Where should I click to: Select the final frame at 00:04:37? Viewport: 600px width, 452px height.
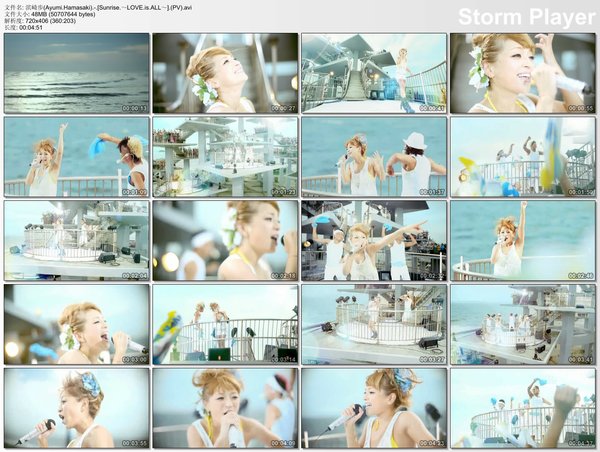523,408
